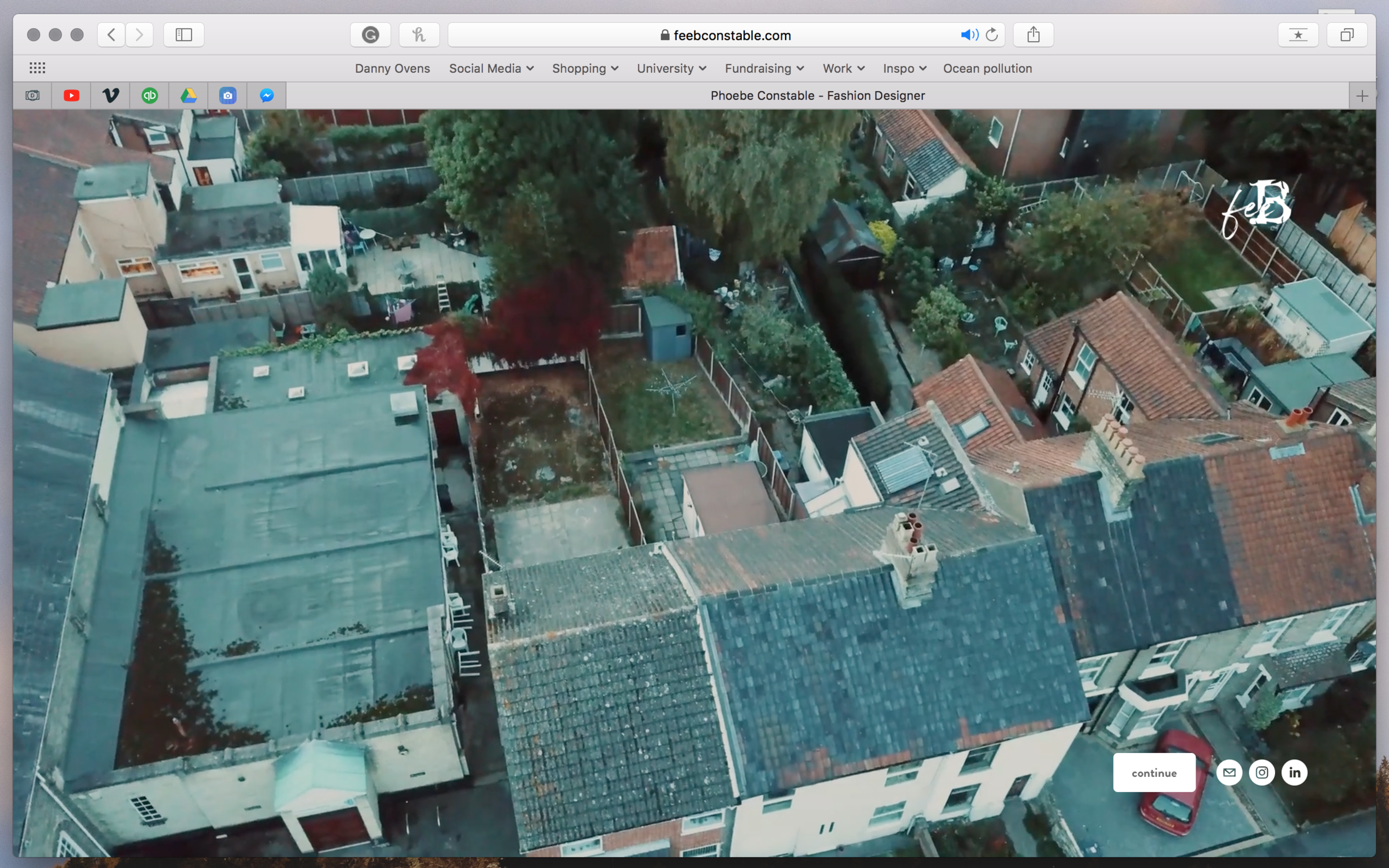Screen dimensions: 1389x868
Task: Open the Grammarly extension
Action: point(371,34)
